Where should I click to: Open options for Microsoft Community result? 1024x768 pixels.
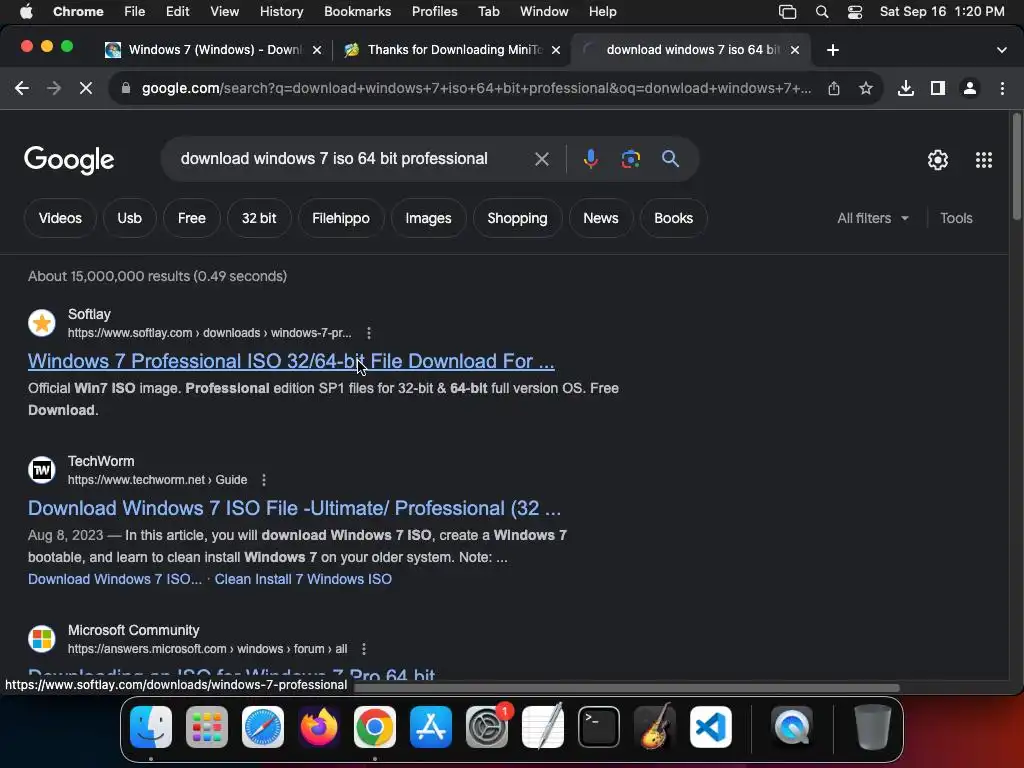pos(364,649)
